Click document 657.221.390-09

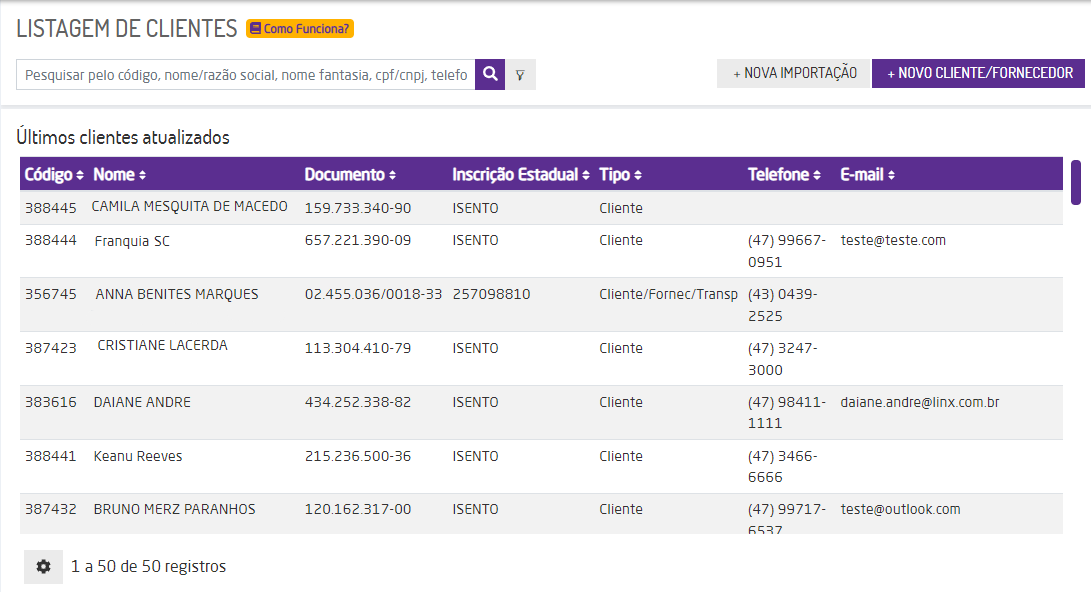click(358, 240)
